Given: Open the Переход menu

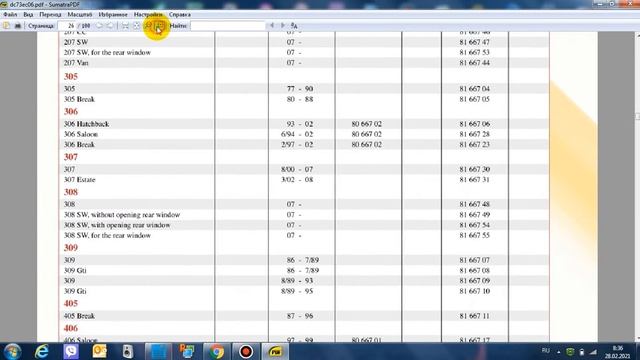Looking at the screenshot, I should (50, 14).
